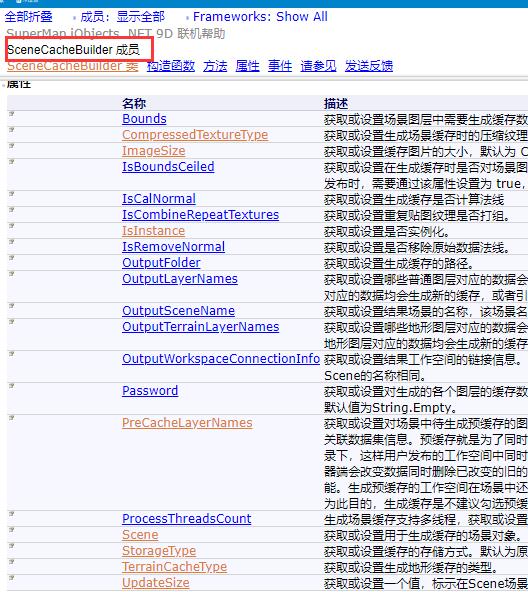Select the 描述 column header
The image size is (528, 592).
[336, 103]
